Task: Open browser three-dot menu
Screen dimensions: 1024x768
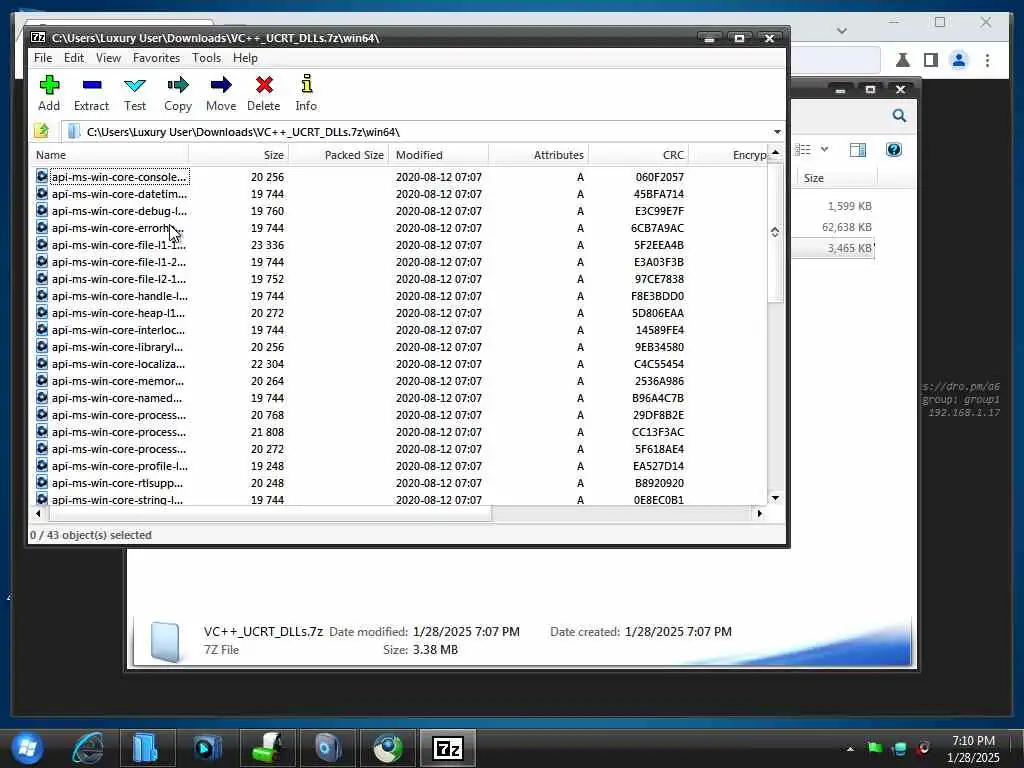Action: 987,60
